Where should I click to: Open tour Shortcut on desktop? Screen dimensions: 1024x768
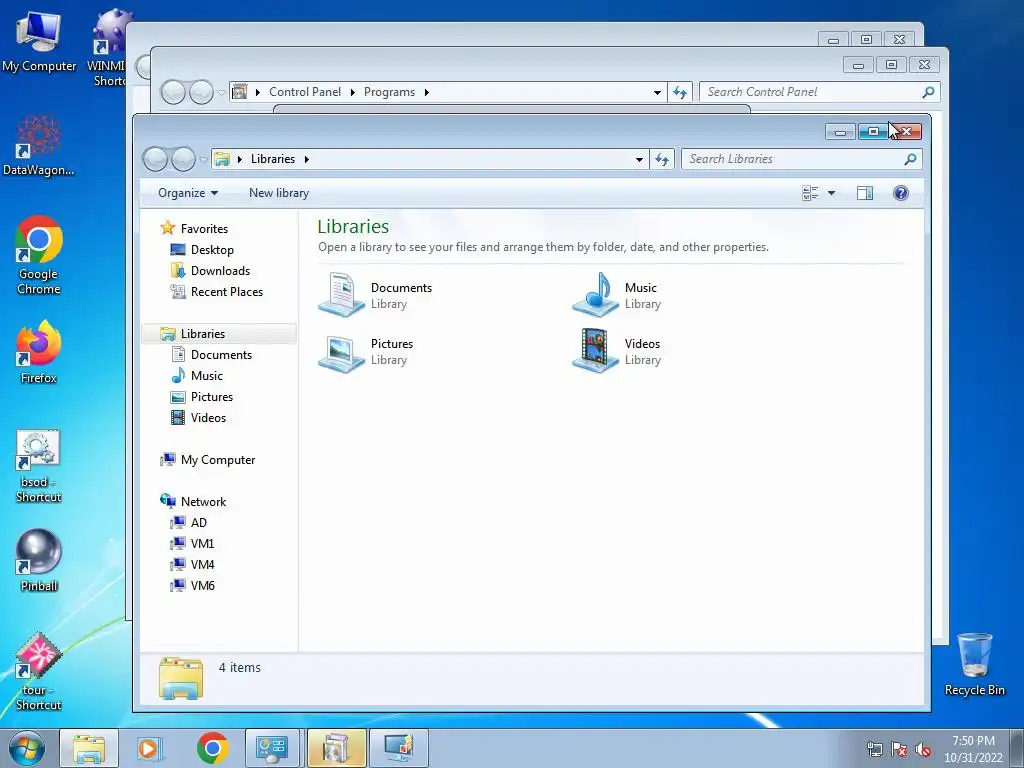39,671
